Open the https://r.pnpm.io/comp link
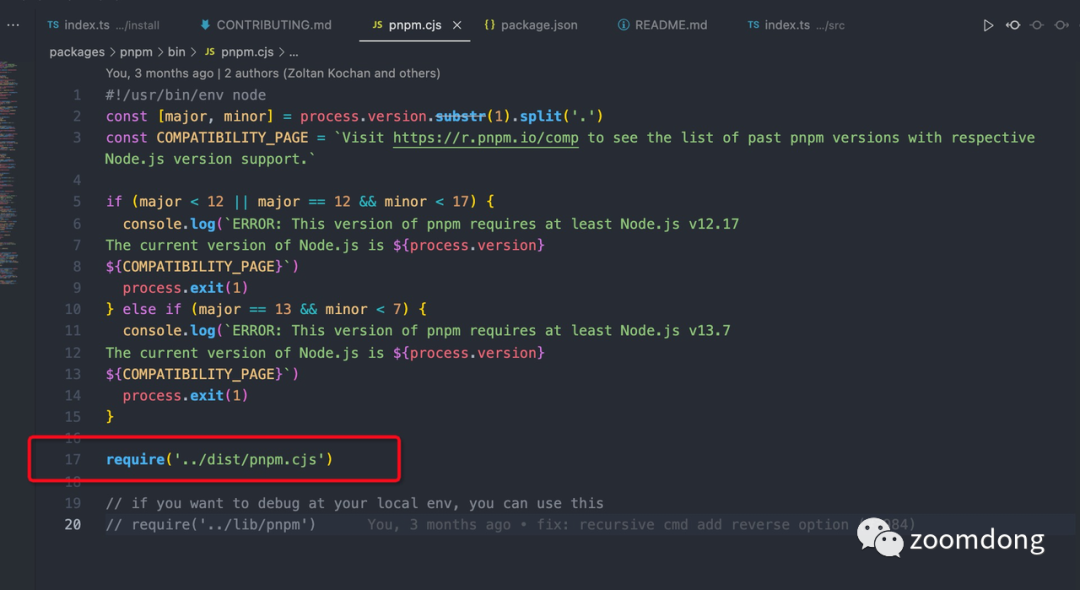This screenshot has height=590, width=1080. pyautogui.click(x=486, y=138)
